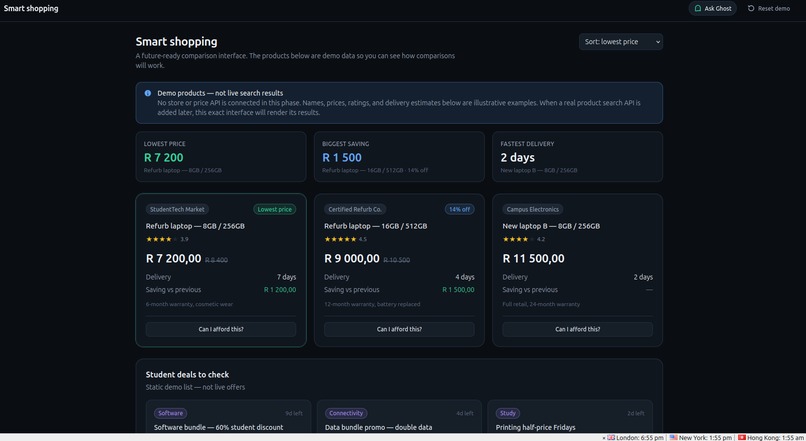Click 'Can I afford this?' for R 9 000 laptop

pos(399,329)
